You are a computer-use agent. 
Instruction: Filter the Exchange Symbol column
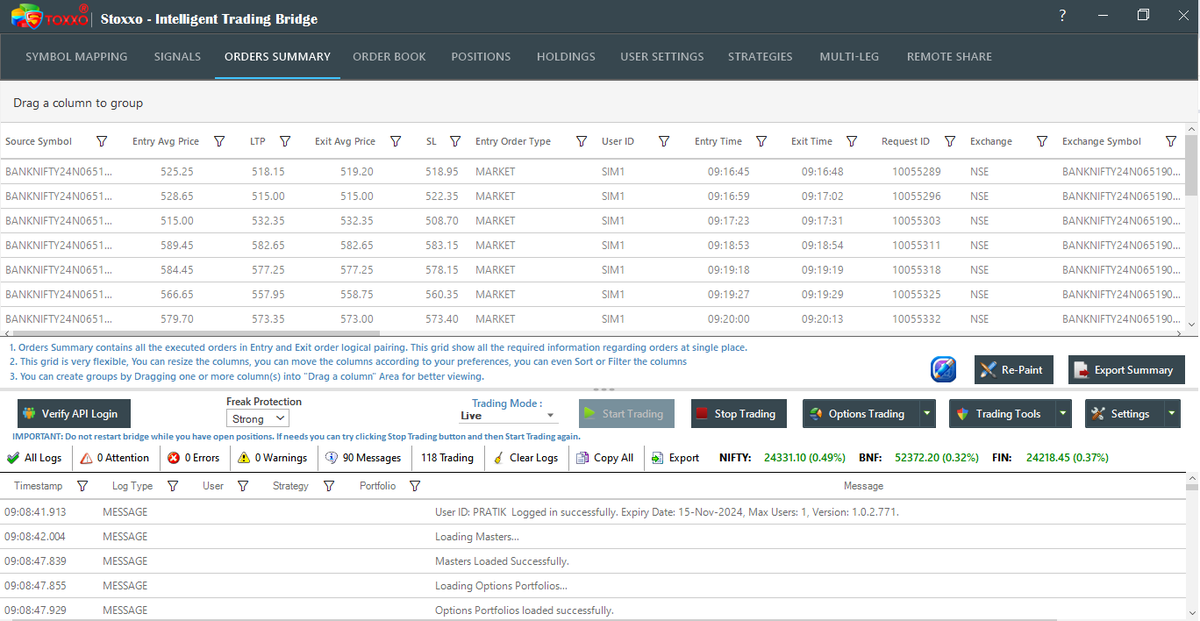(x=1171, y=142)
